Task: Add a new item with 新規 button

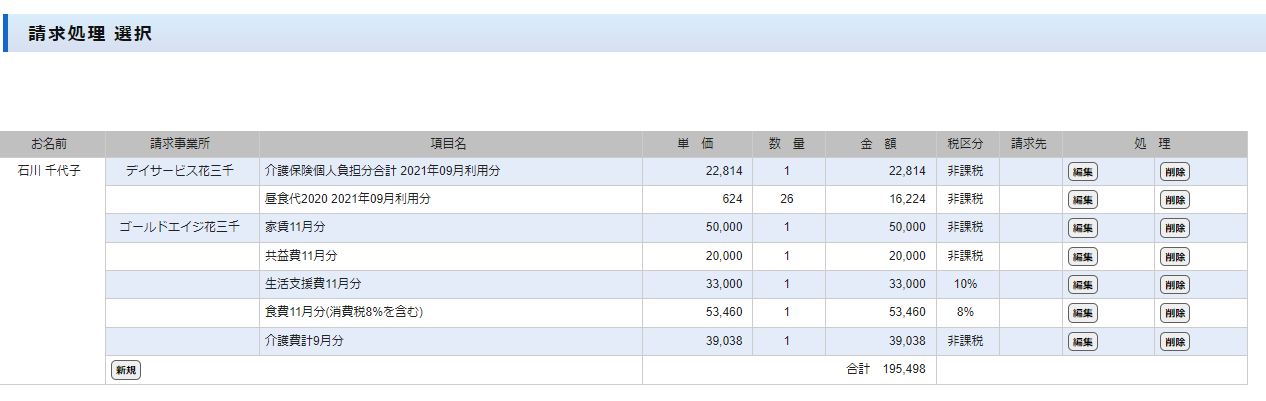Action: click(x=125, y=370)
